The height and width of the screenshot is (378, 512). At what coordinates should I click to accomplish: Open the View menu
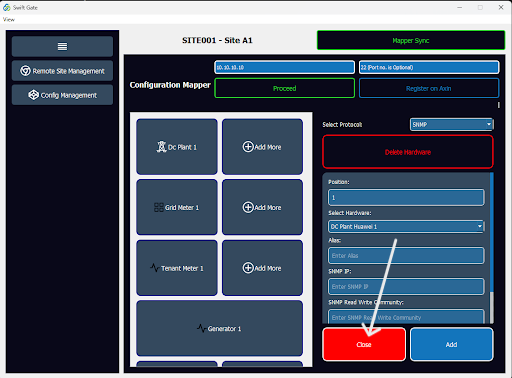coord(9,20)
